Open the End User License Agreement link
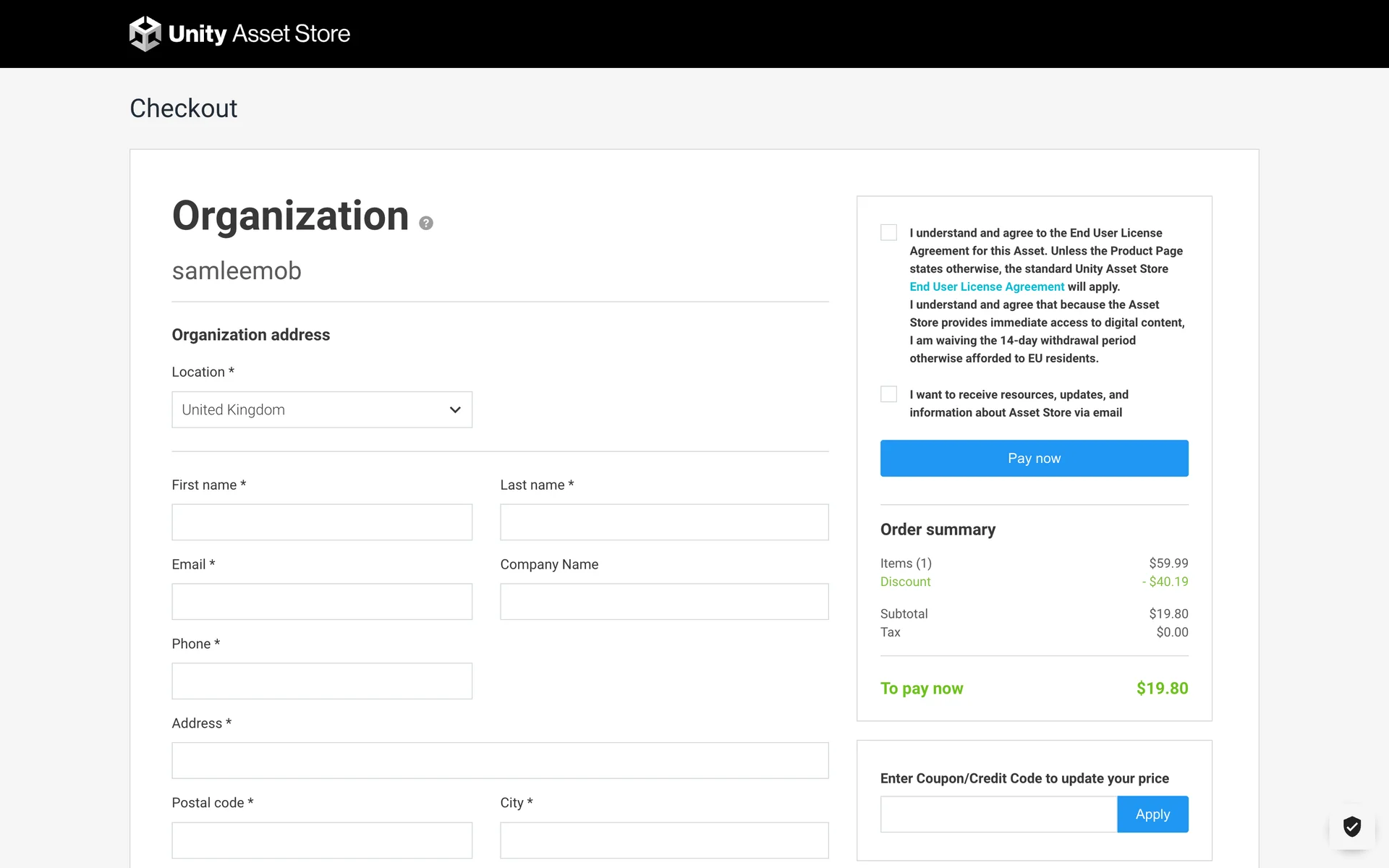 986,286
